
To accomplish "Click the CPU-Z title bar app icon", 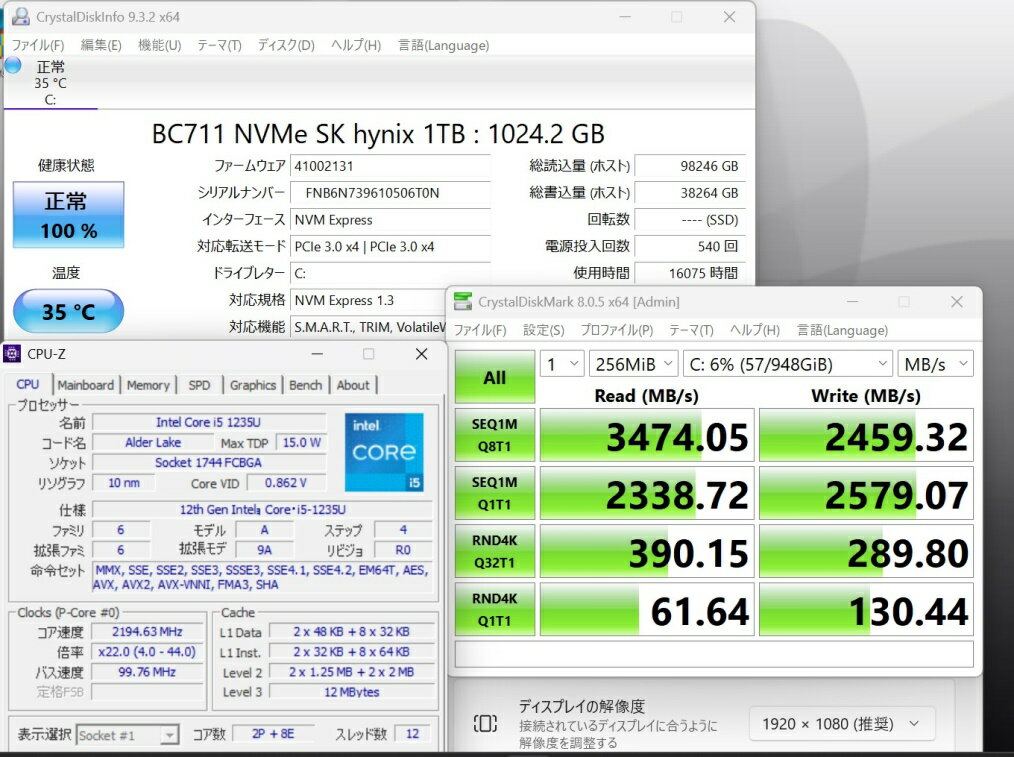I will click(13, 354).
